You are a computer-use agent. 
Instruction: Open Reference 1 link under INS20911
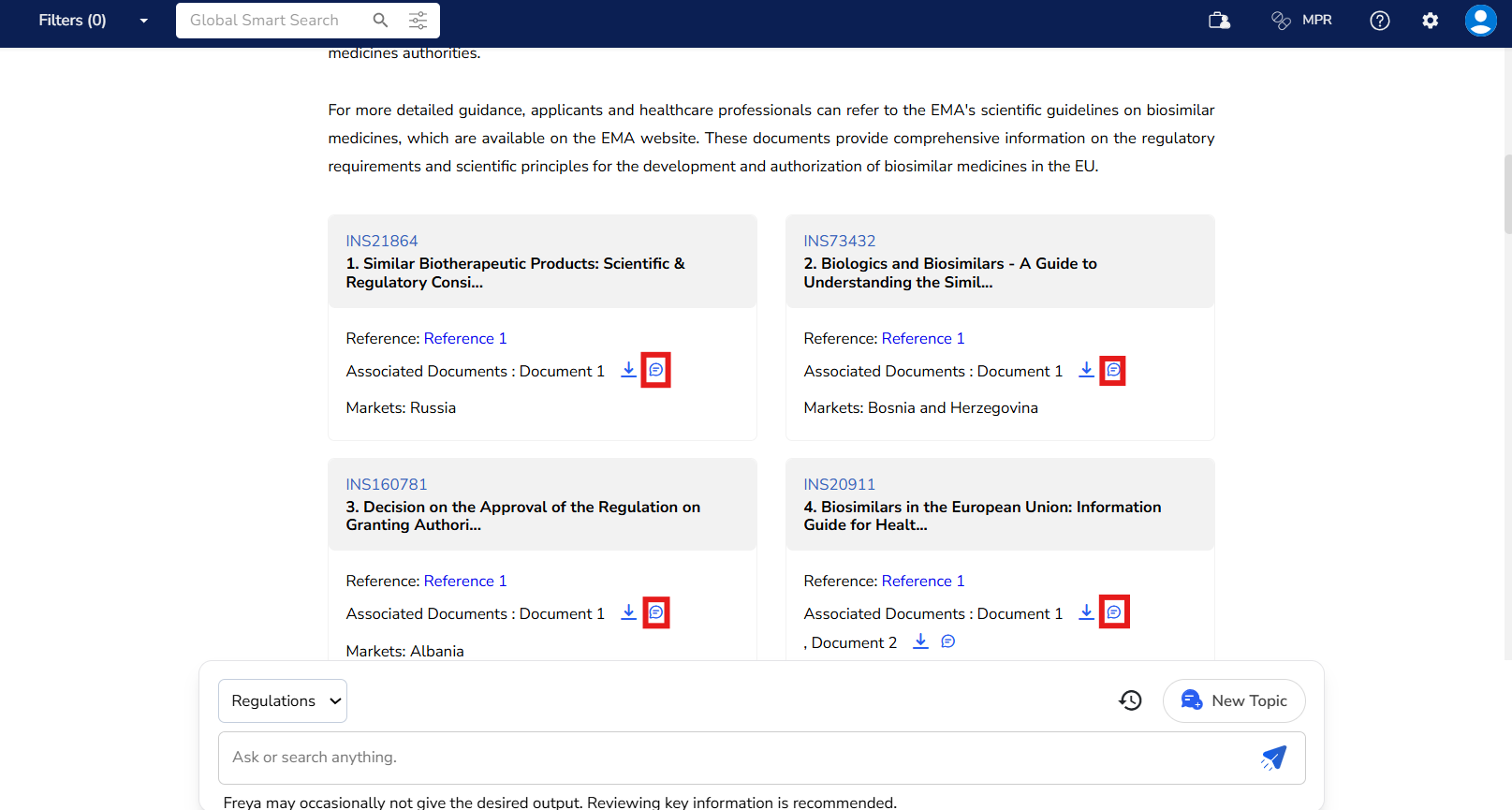click(x=922, y=581)
